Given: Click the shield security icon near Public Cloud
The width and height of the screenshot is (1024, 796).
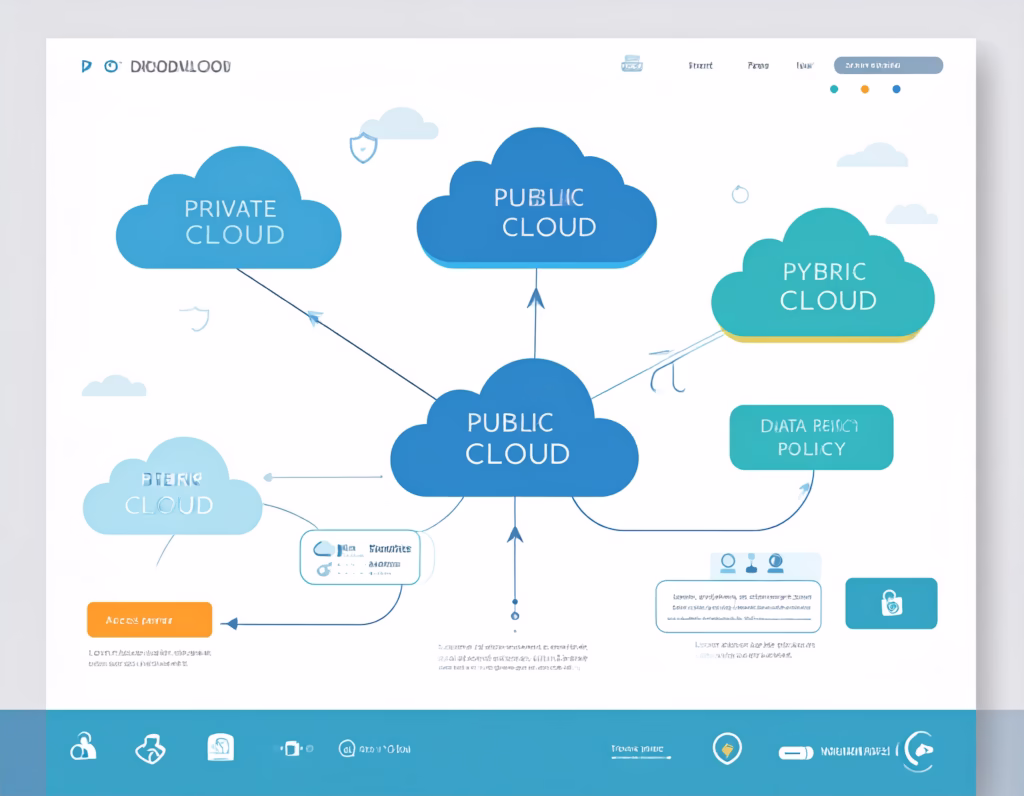Looking at the screenshot, I should click(362, 146).
